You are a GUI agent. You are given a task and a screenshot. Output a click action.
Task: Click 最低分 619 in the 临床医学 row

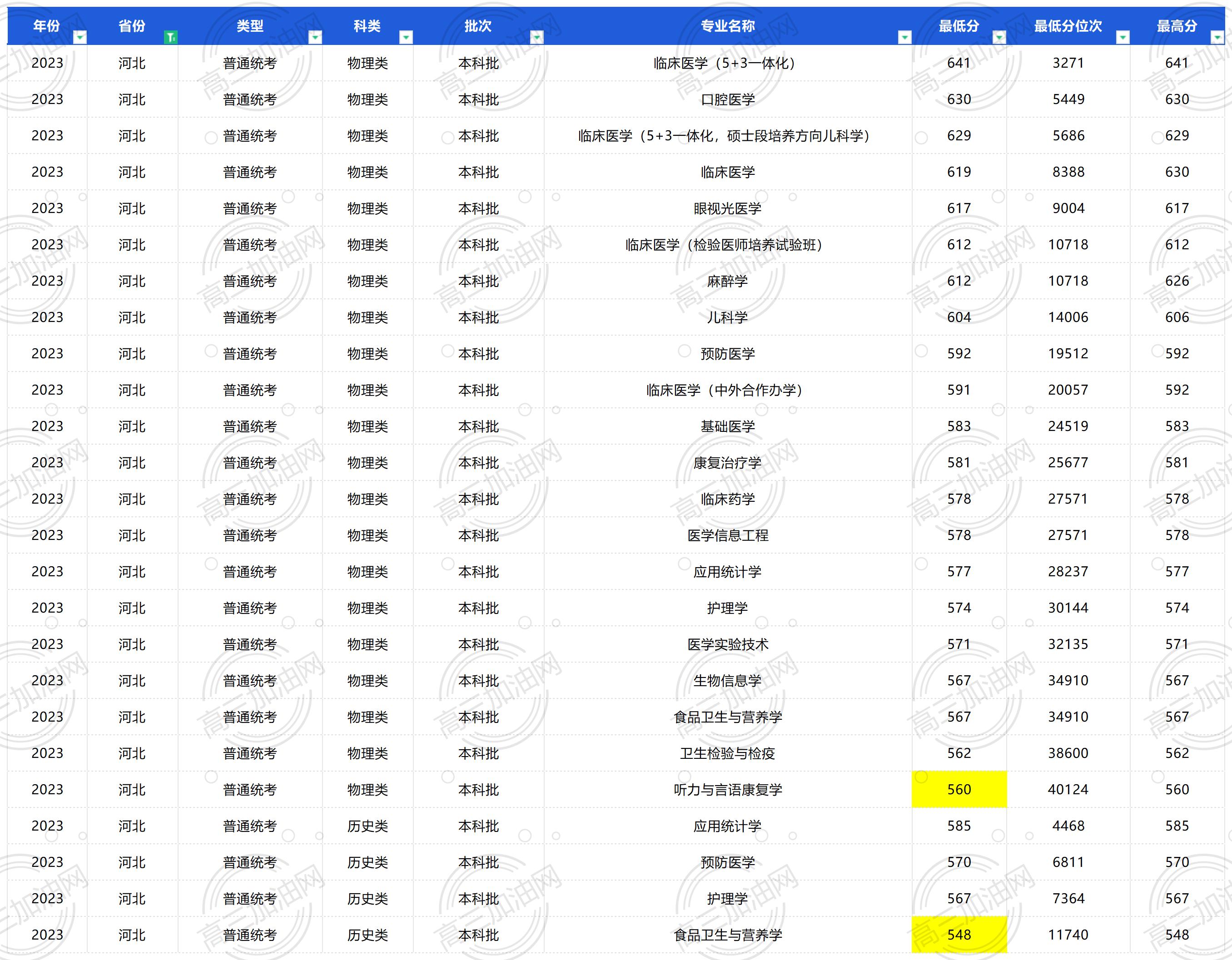coord(959,172)
